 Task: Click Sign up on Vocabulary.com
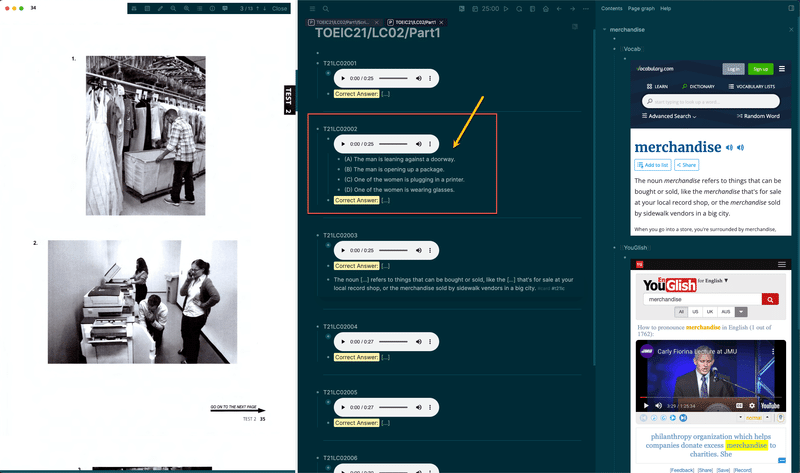click(760, 69)
